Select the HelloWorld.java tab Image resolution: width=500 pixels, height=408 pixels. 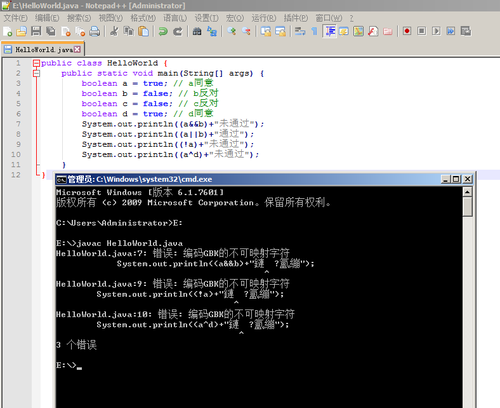[43, 50]
